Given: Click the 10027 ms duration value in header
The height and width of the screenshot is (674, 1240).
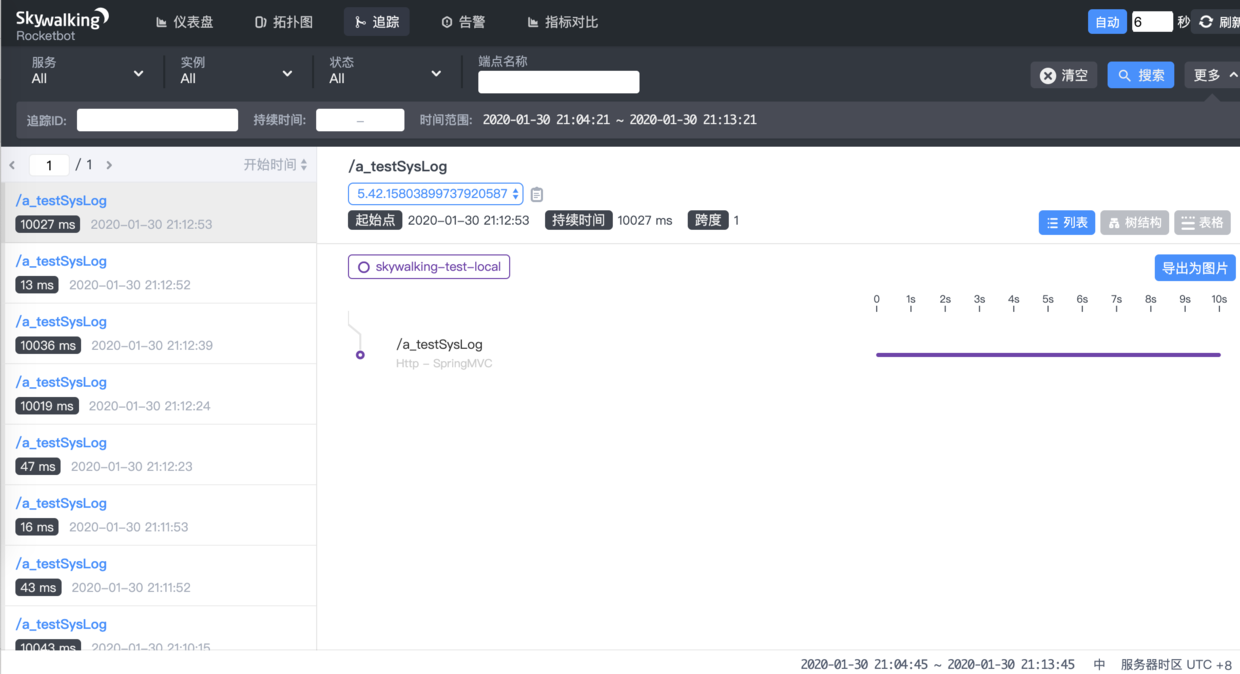Looking at the screenshot, I should point(645,220).
